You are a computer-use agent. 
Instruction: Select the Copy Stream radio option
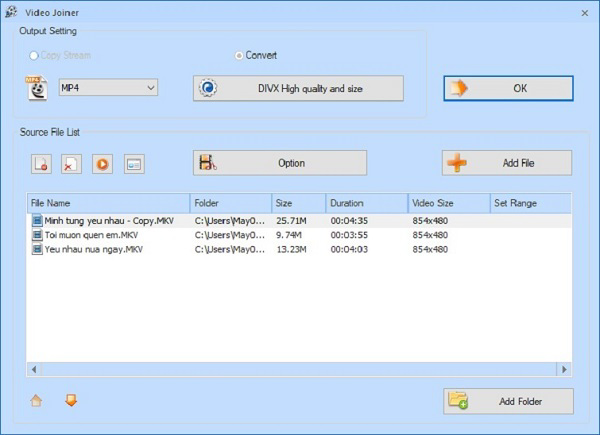click(x=36, y=56)
